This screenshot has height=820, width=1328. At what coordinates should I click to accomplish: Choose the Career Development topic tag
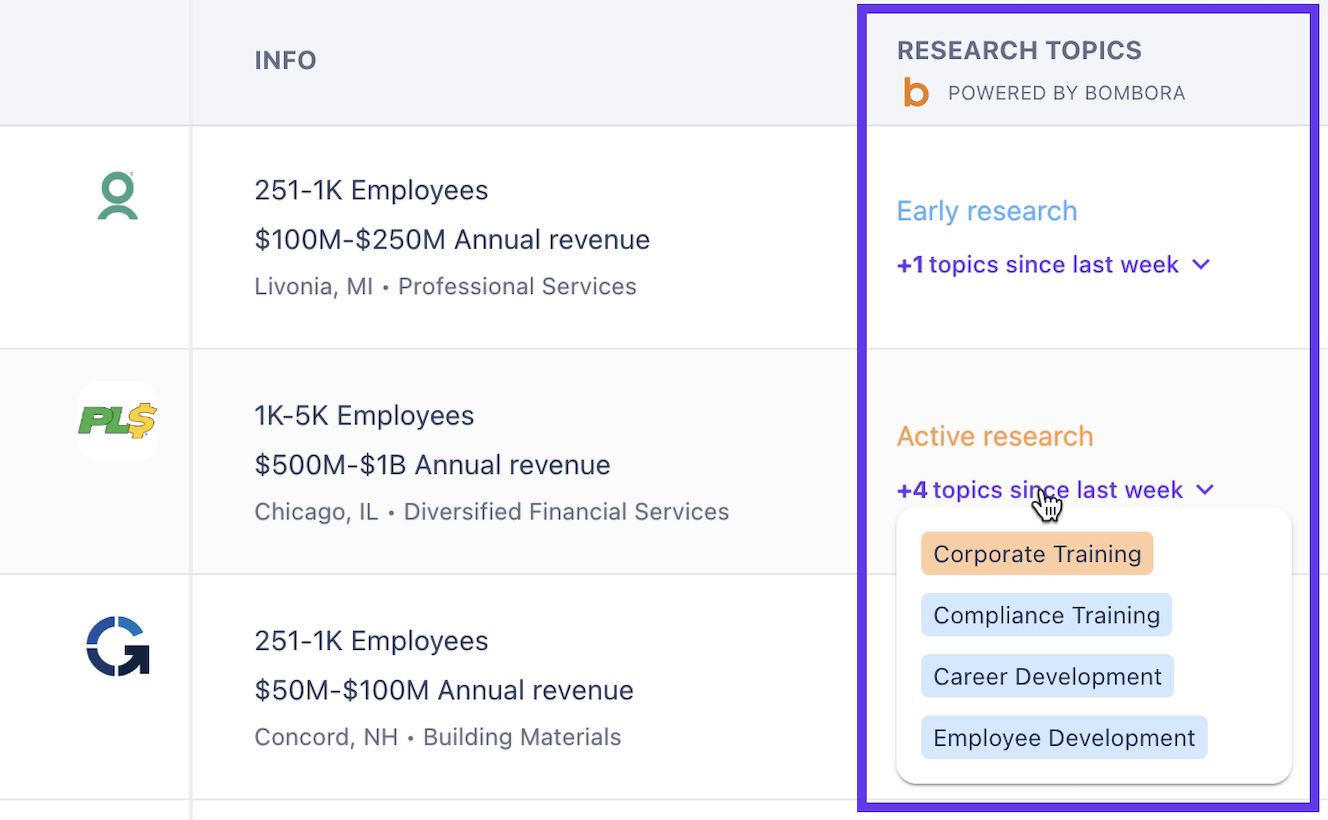[x=1047, y=677]
